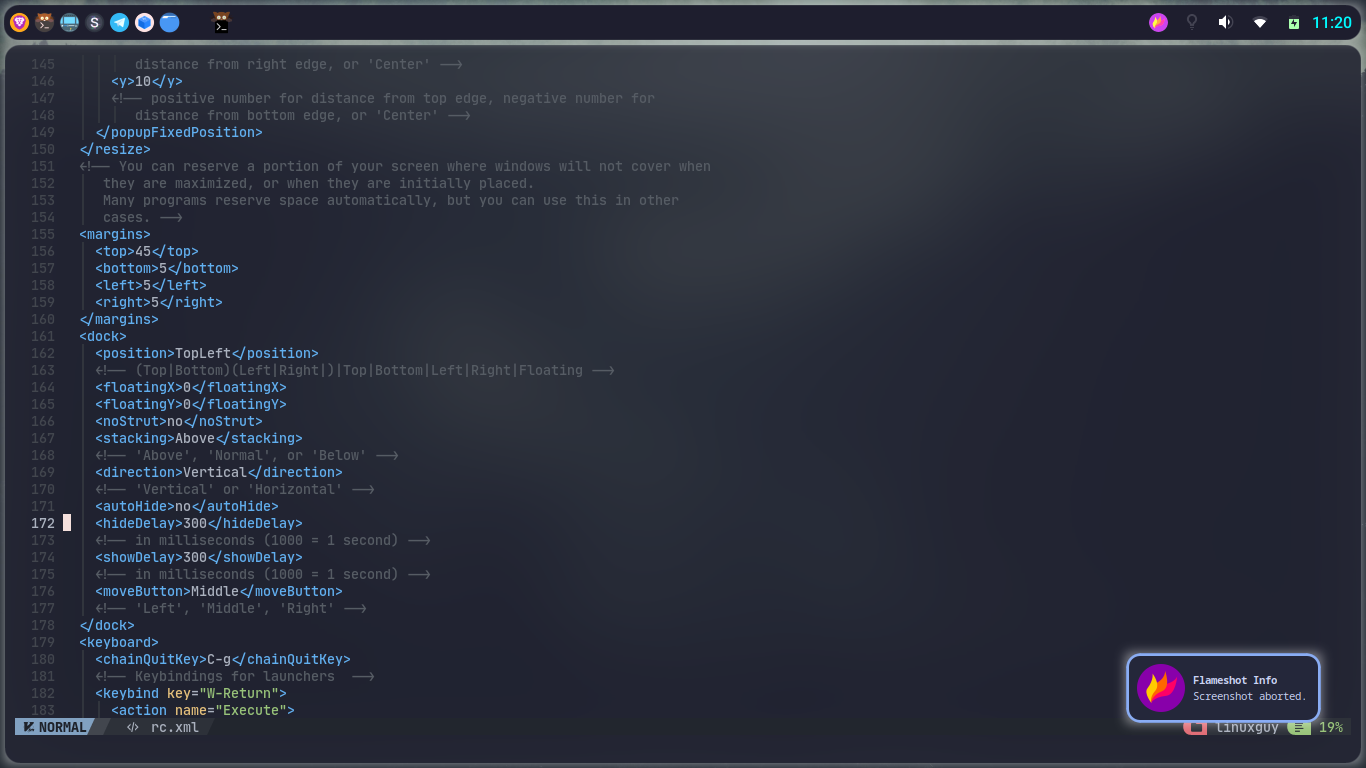Click the <bottom>5</bottom> line

click(167, 269)
